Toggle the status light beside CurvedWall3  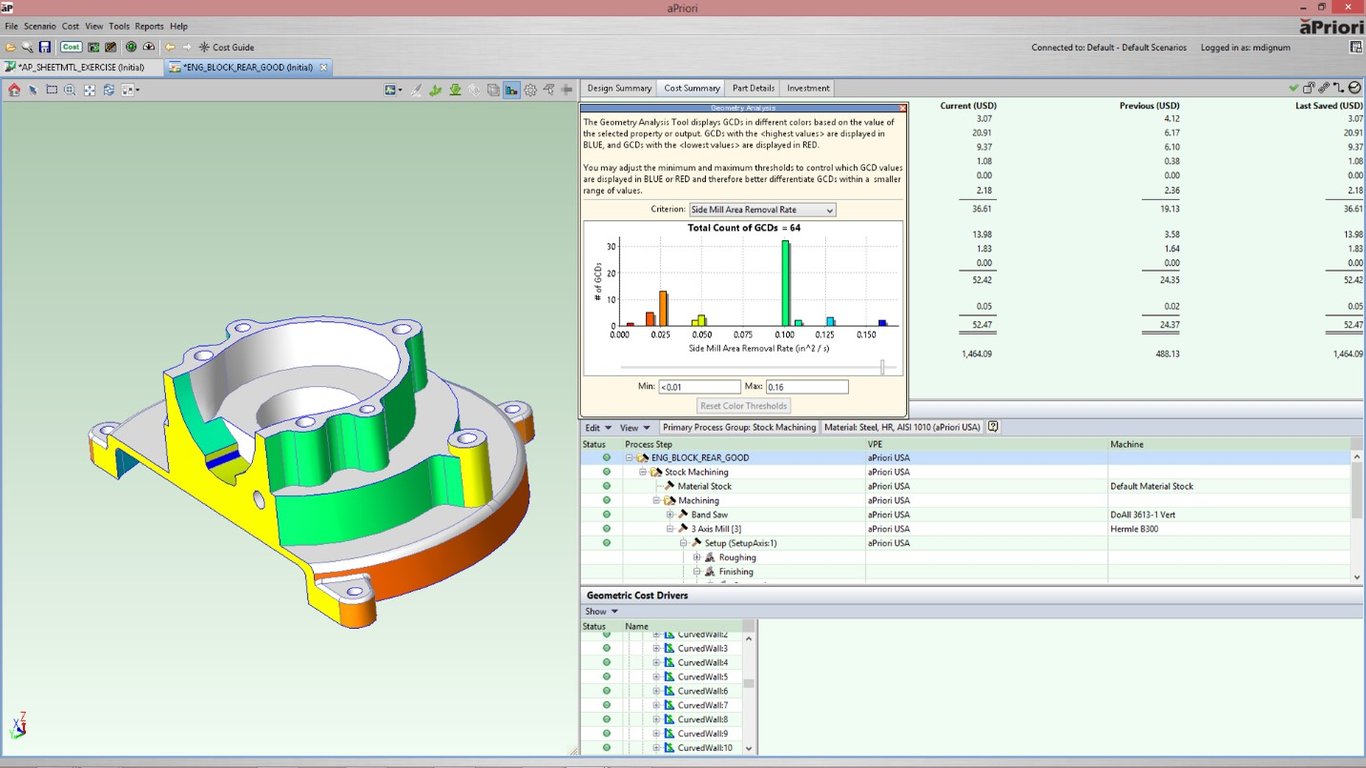coord(607,647)
